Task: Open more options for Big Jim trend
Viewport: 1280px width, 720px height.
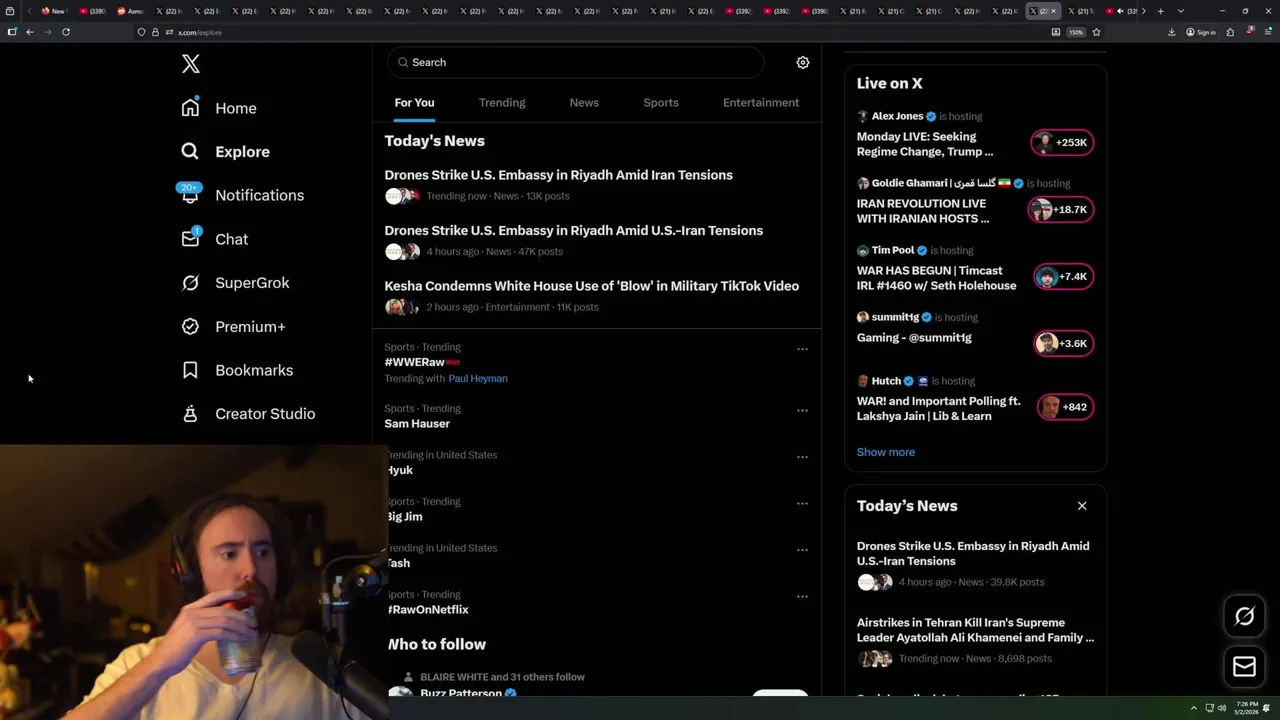Action: click(802, 503)
